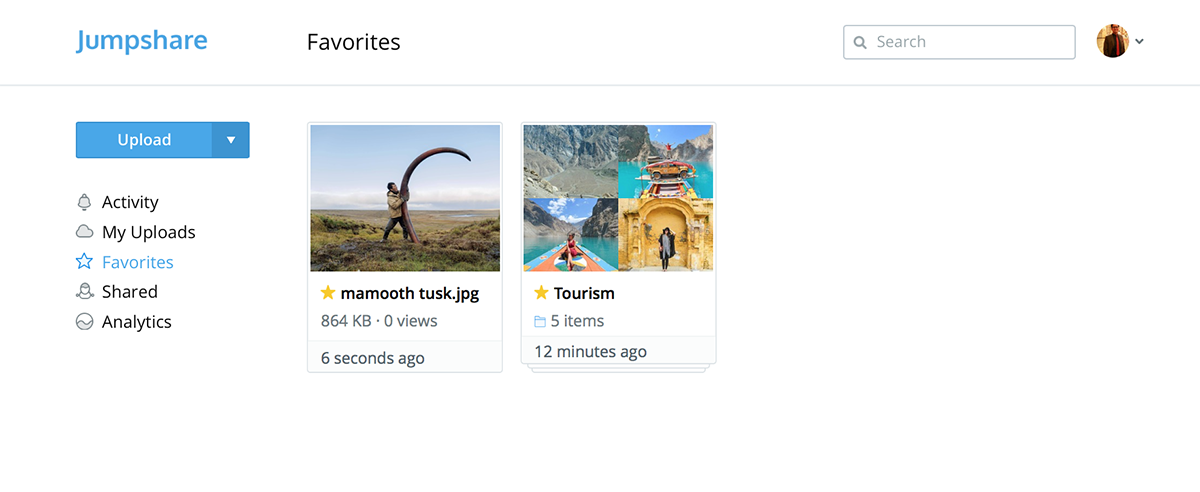
Task: Click the Jumpshare logo link
Action: pyautogui.click(x=142, y=41)
